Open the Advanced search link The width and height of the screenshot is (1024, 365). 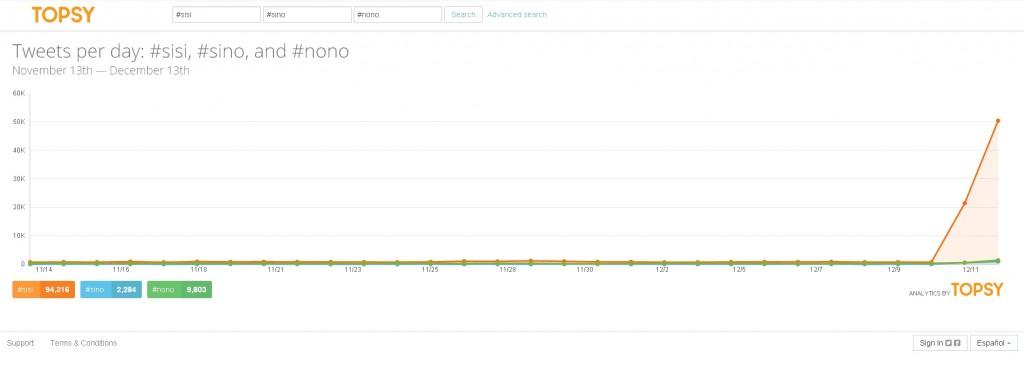coord(517,14)
